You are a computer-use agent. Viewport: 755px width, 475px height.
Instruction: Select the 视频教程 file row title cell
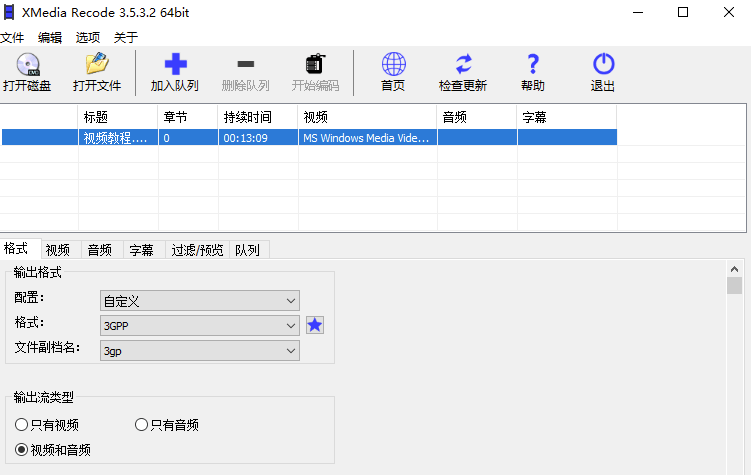click(x=118, y=138)
